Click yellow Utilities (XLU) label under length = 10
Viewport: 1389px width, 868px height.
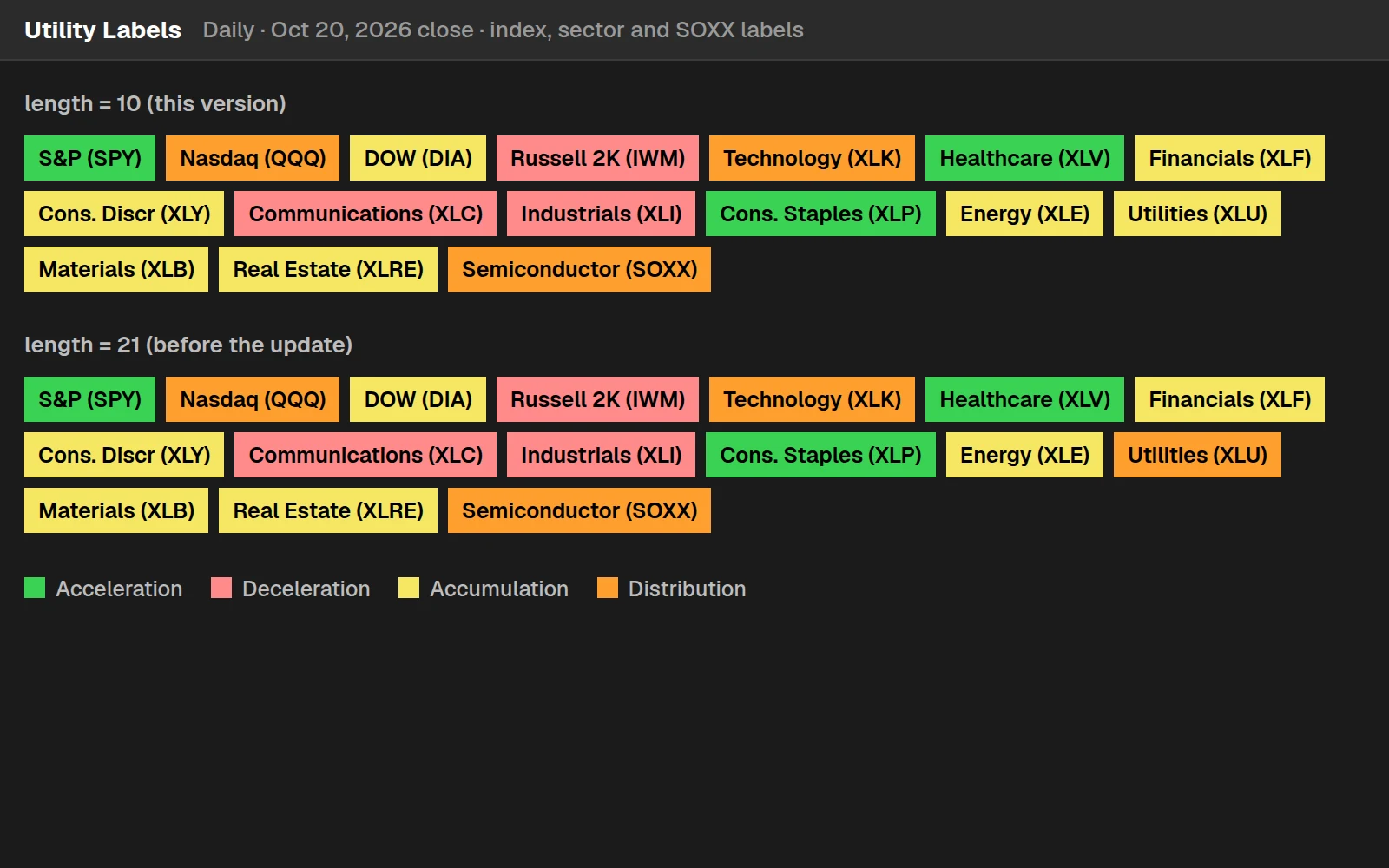click(1197, 214)
